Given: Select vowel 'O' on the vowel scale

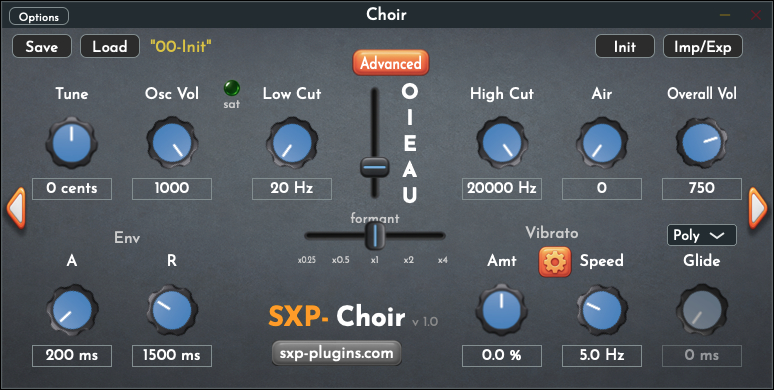Looking at the screenshot, I should click(410, 91).
